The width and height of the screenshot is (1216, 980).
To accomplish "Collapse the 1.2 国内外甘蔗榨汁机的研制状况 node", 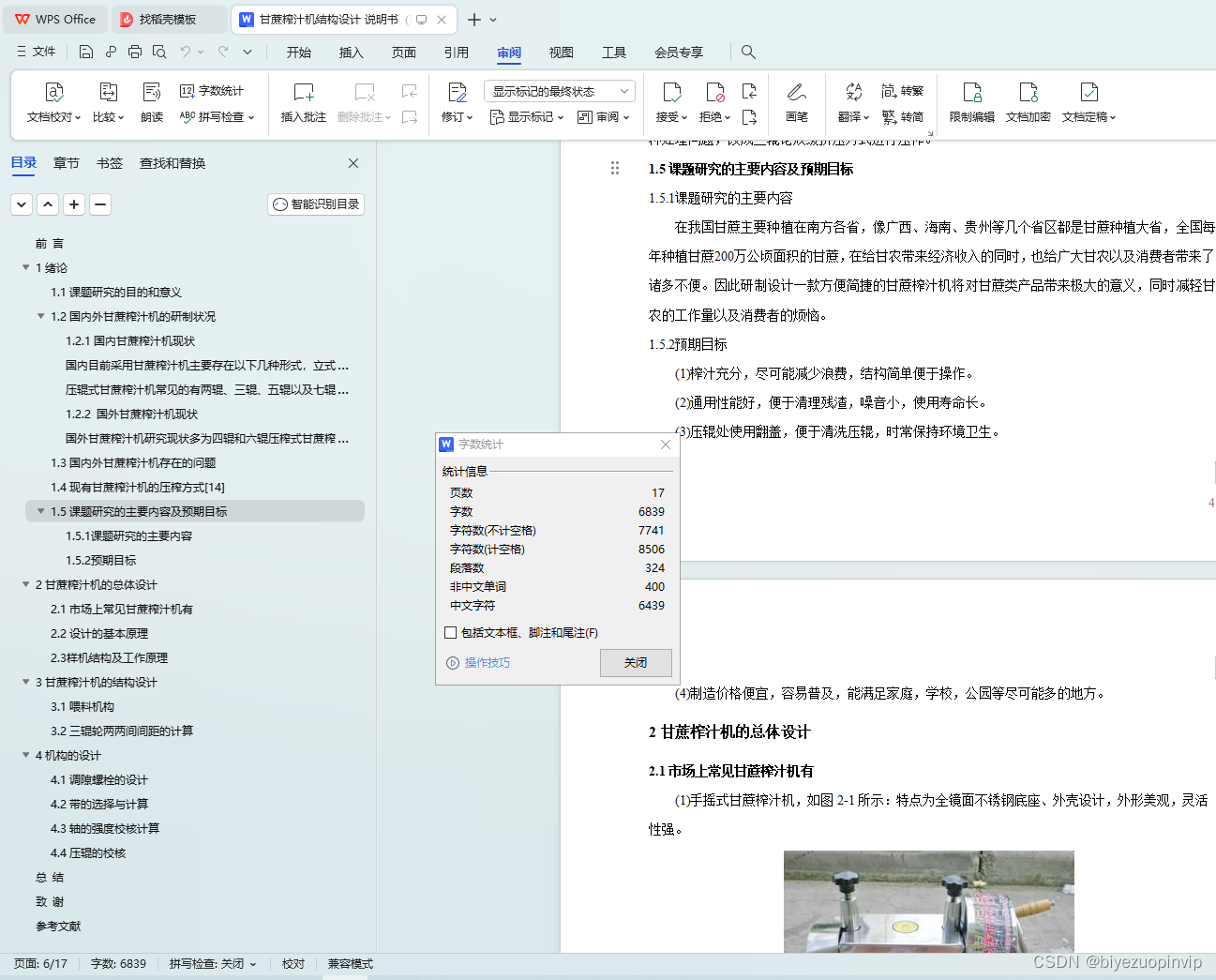I will point(41,316).
